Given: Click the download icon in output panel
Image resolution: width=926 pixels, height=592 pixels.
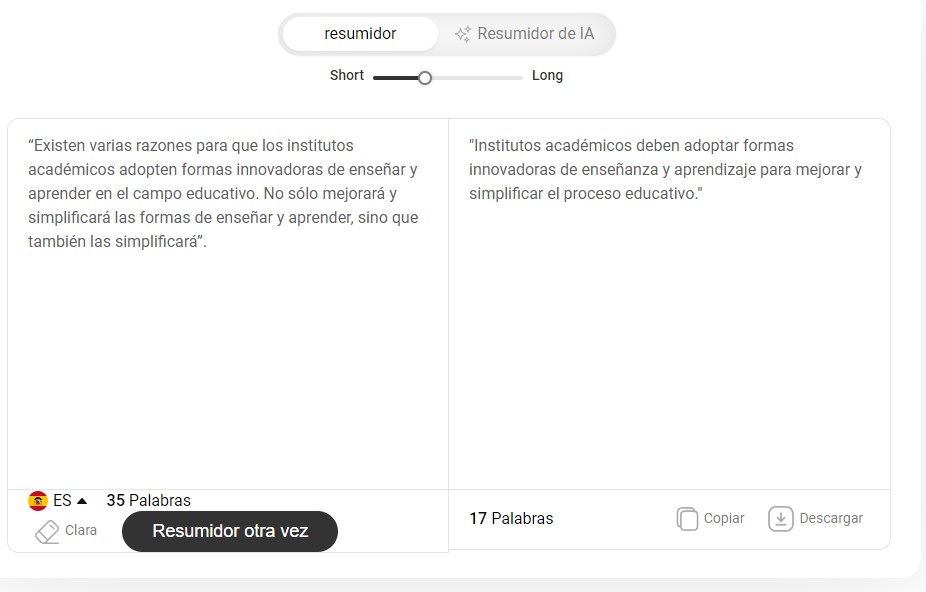Looking at the screenshot, I should click(780, 519).
